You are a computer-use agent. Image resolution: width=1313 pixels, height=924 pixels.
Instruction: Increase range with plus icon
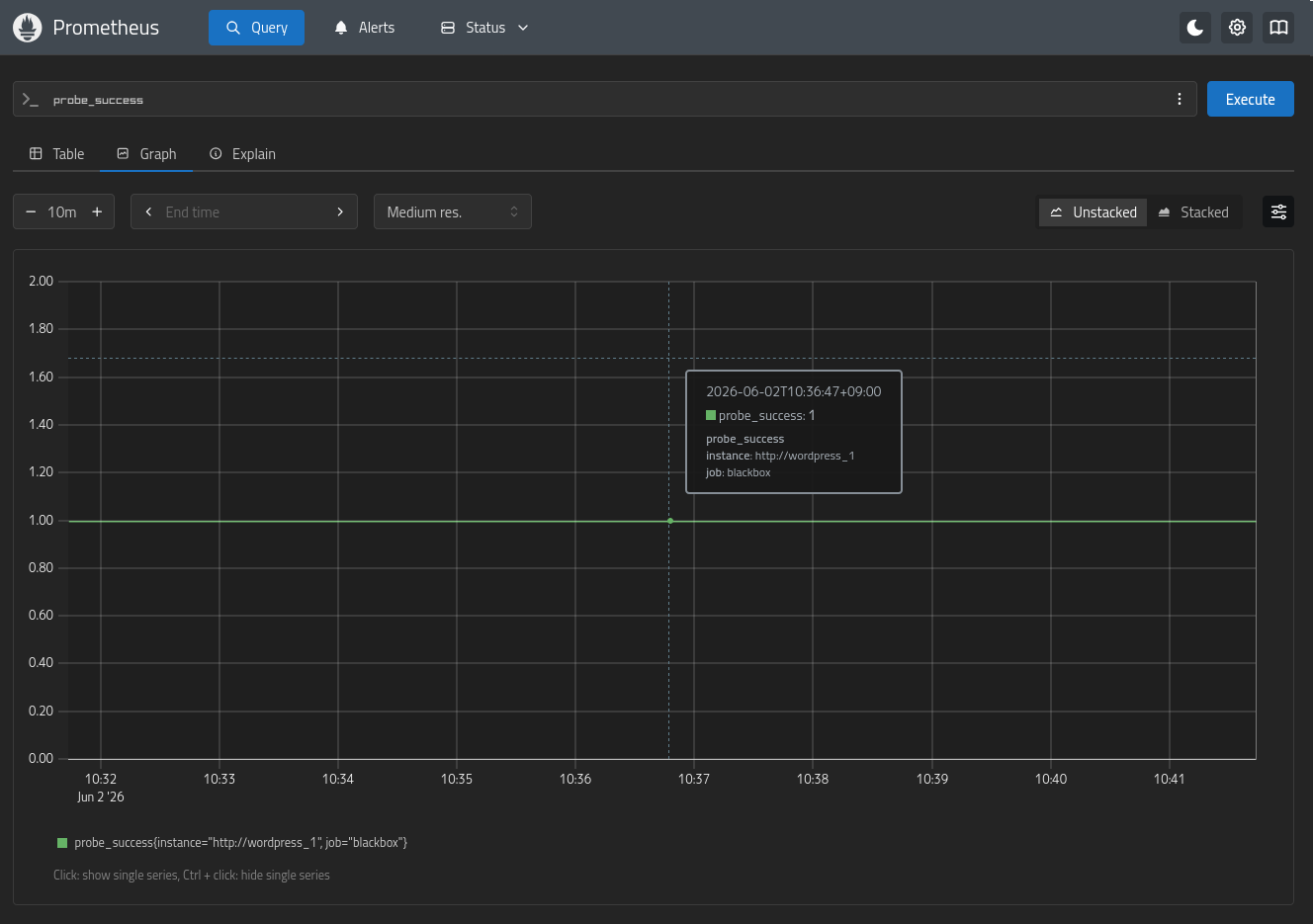(97, 211)
